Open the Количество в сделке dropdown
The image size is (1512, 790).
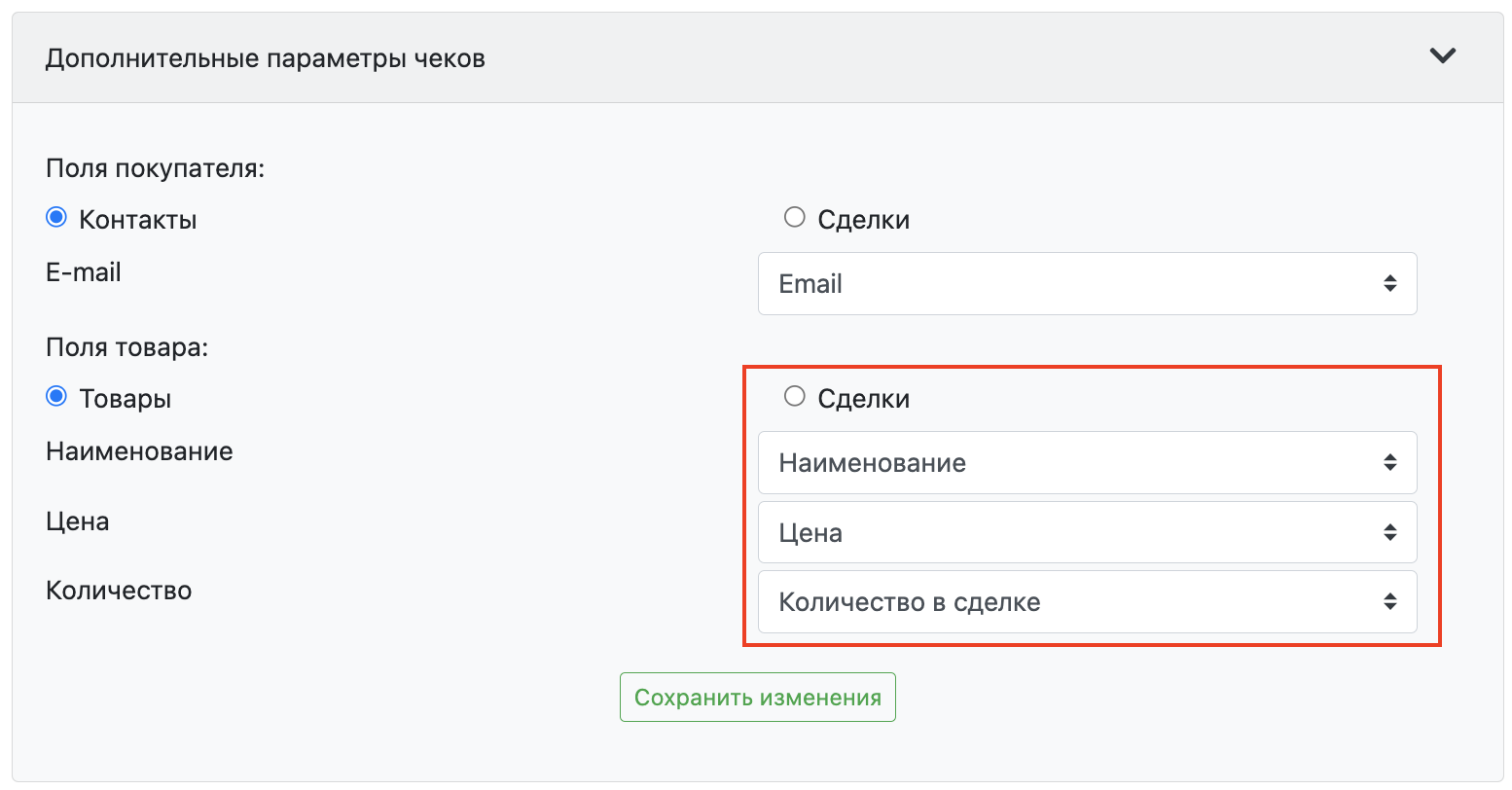tap(1087, 602)
